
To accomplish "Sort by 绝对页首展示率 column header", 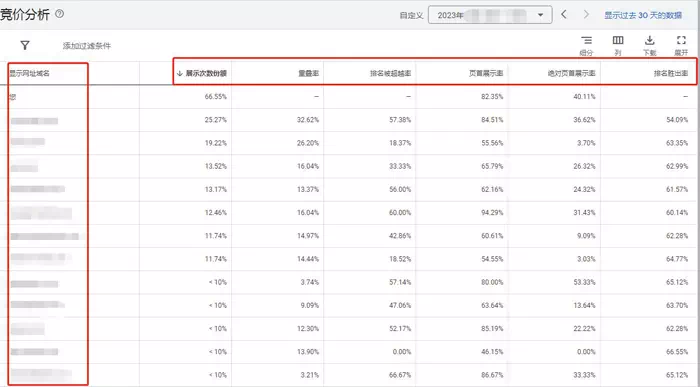I will pyautogui.click(x=571, y=73).
